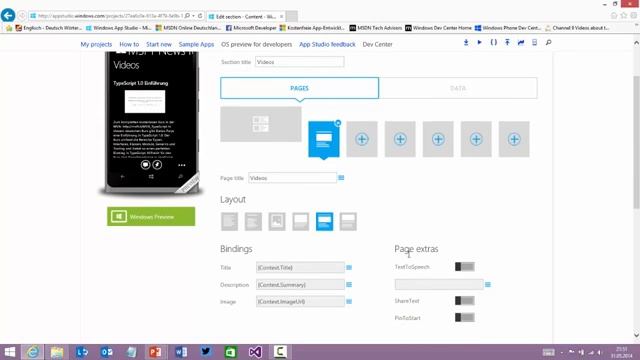This screenshot has width=640, height=360.
Task: Open Outlook from the taskbar
Action: pyautogui.click(x=107, y=351)
